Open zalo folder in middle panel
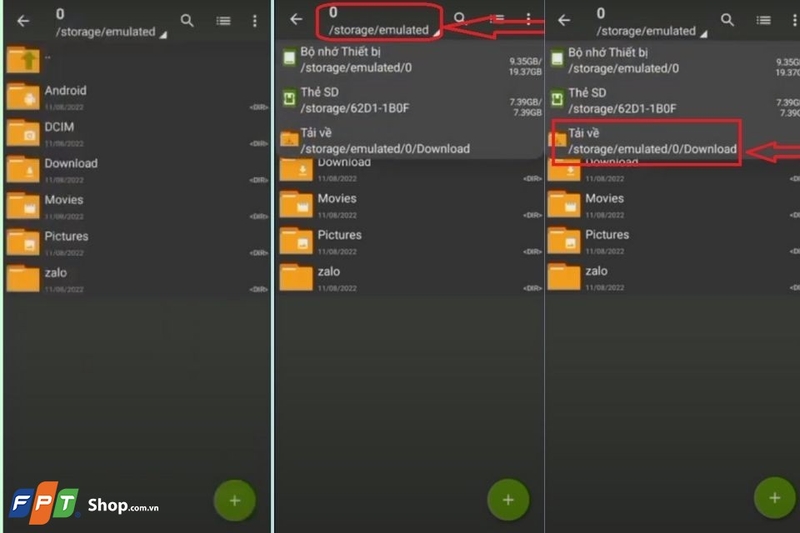800x533 pixels. (410, 278)
